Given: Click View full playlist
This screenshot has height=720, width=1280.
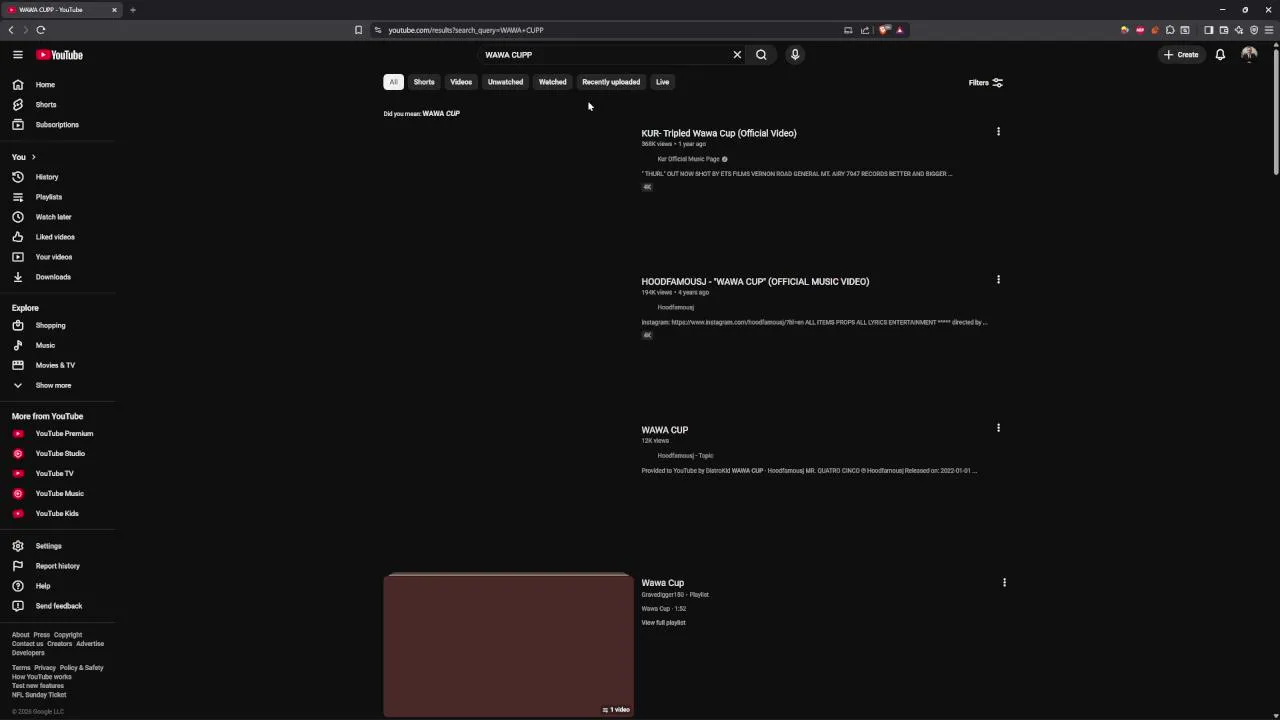Looking at the screenshot, I should point(664,623).
